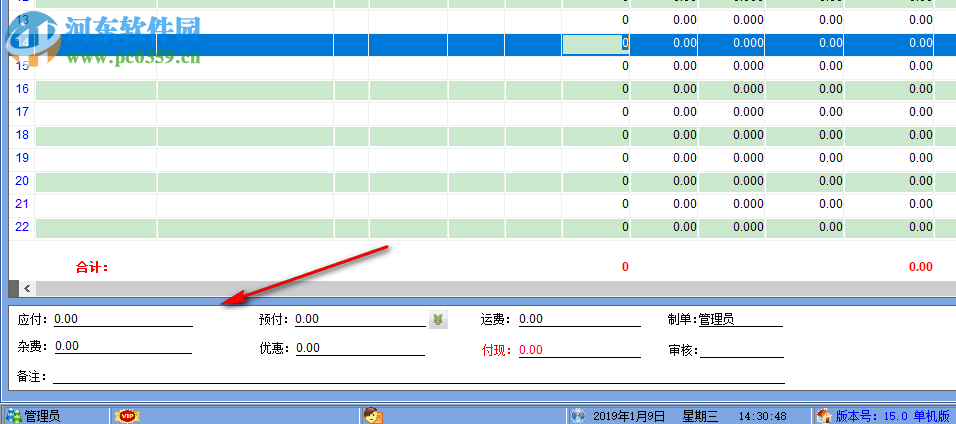This screenshot has width=956, height=424.
Task: Click the empty 审核 field
Action: (742, 350)
